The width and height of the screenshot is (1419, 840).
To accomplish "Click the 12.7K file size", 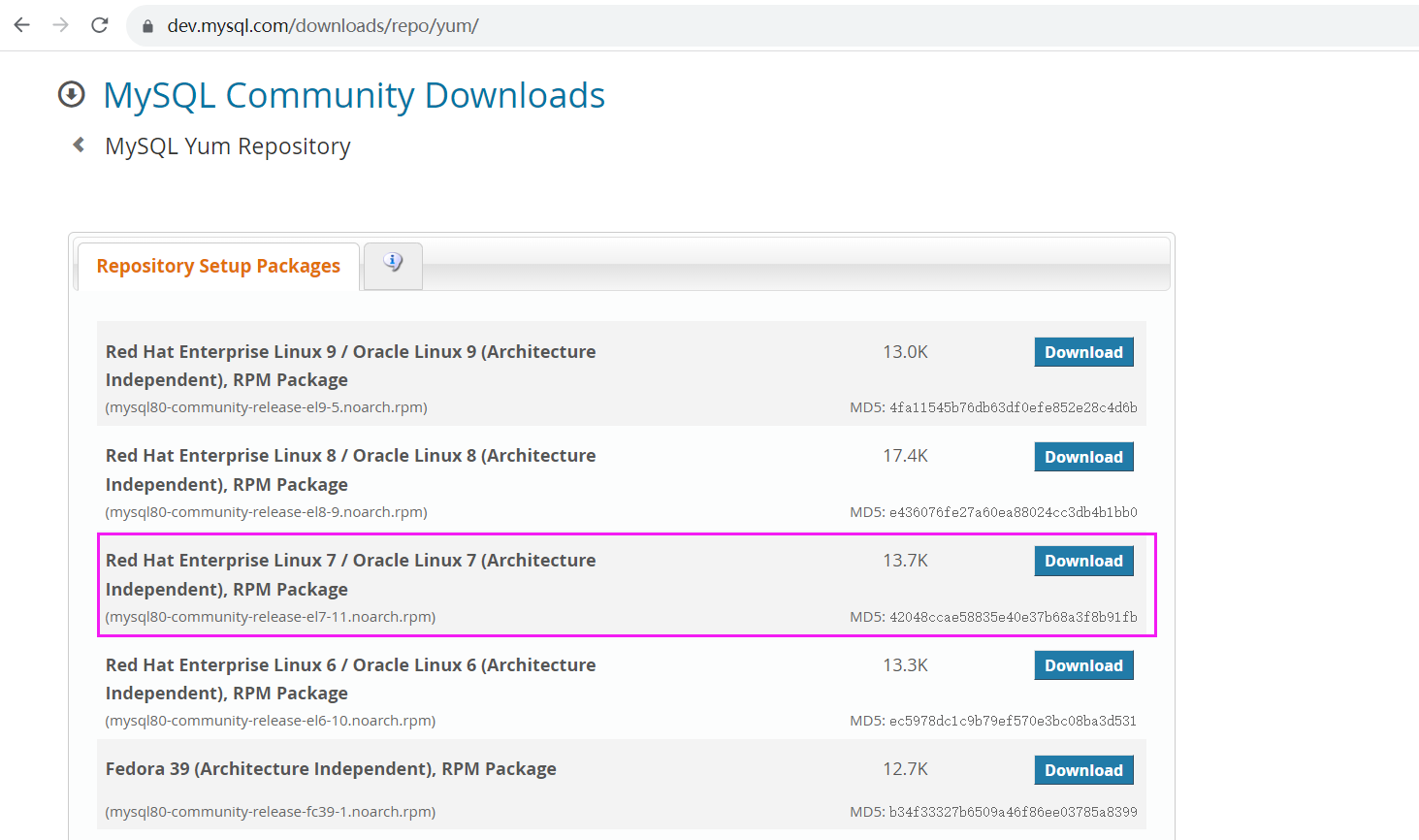I will 905,769.
